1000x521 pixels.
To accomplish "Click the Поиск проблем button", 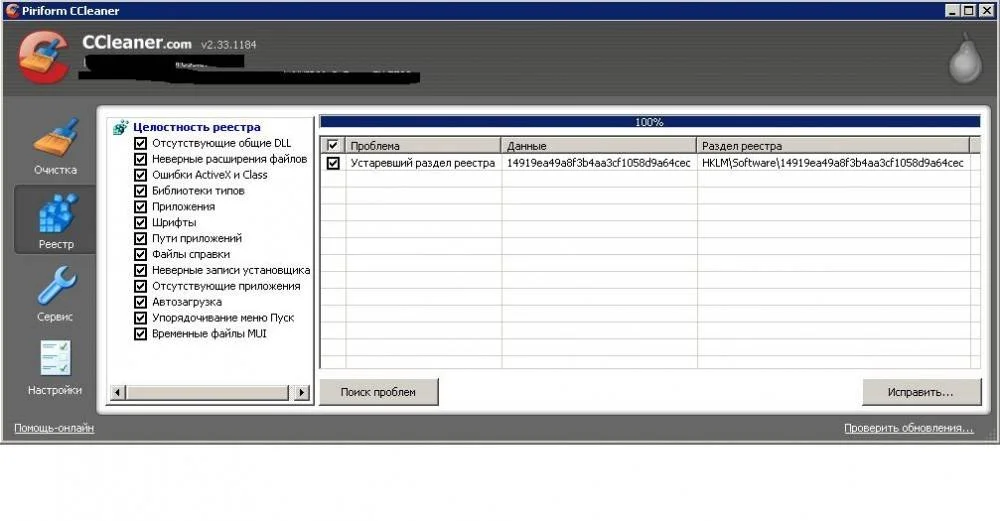I will click(x=378, y=392).
